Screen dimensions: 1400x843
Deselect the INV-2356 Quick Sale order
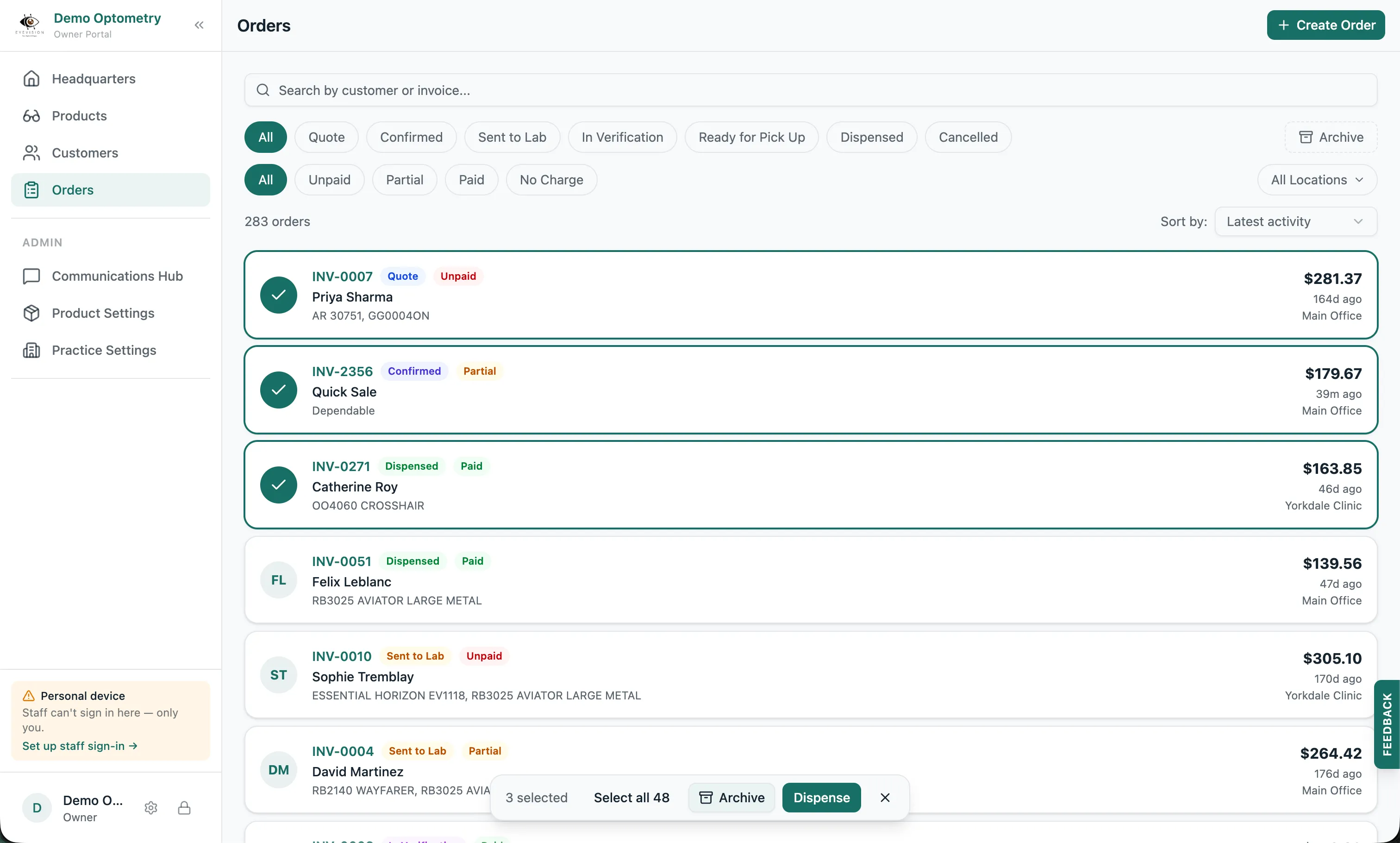[x=278, y=390]
